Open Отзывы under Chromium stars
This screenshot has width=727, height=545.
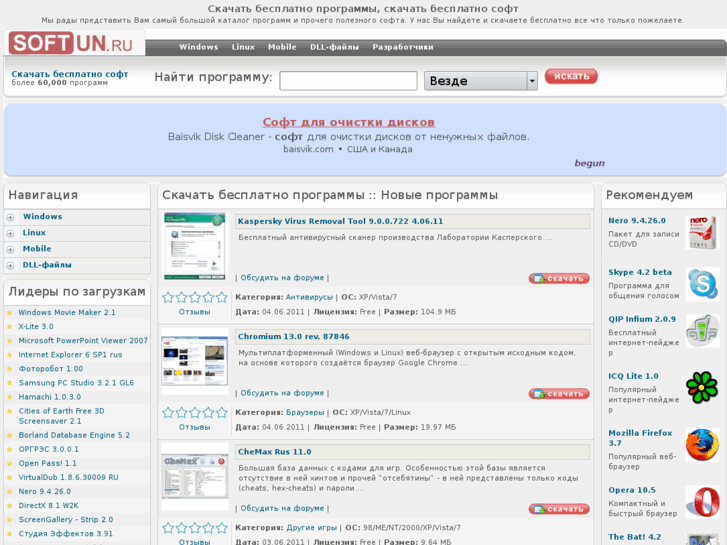[x=195, y=427]
